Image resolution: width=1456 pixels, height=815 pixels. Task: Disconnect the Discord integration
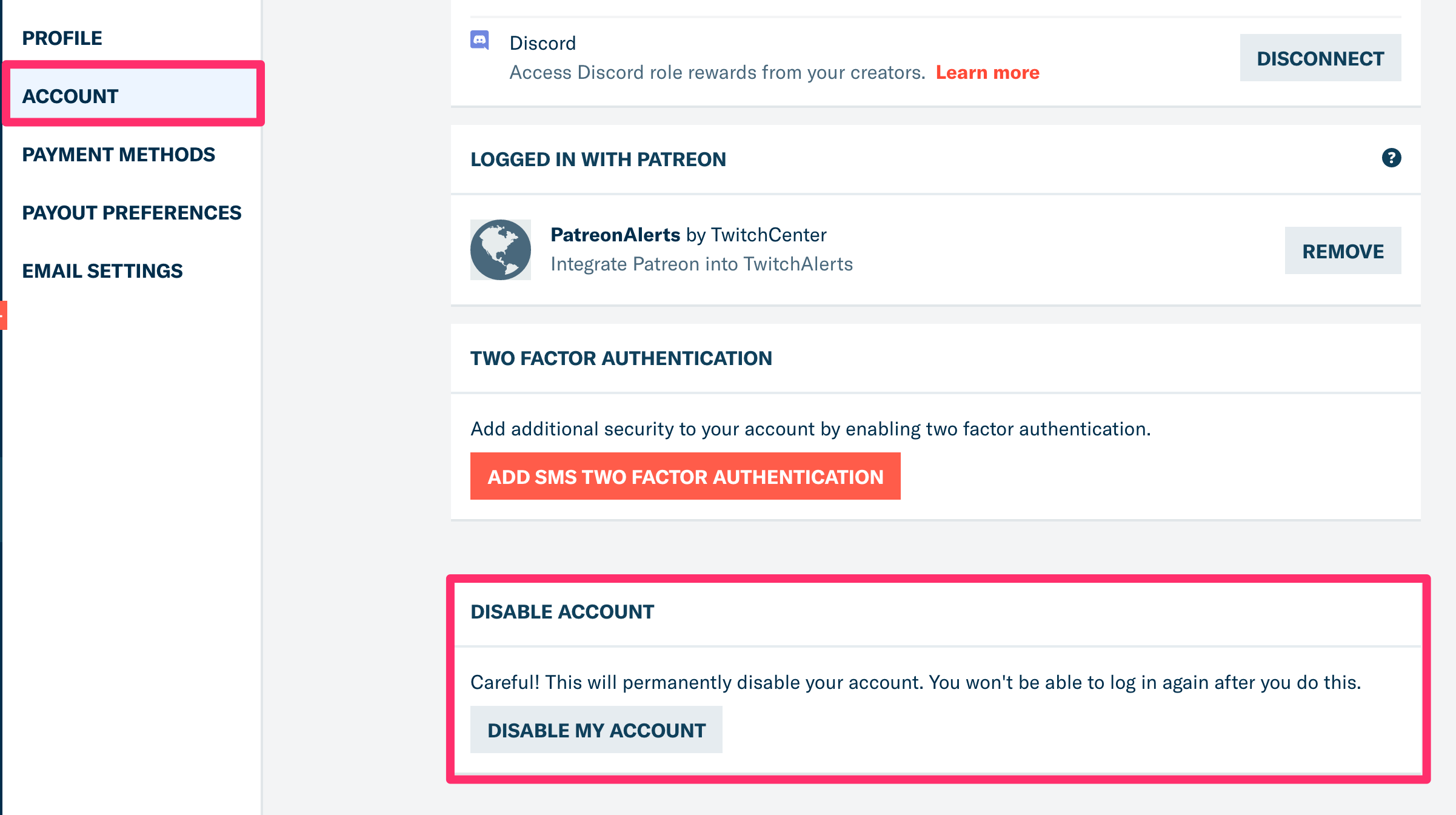[x=1320, y=58]
